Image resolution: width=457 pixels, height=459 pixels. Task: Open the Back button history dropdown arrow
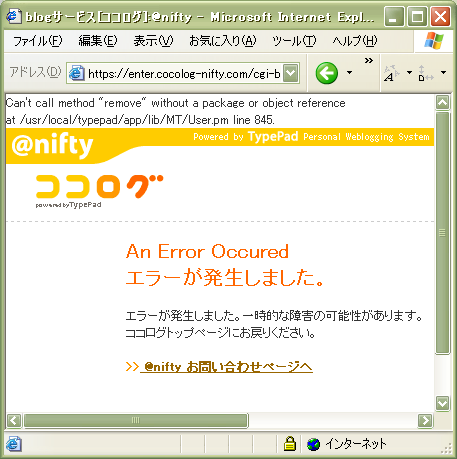(349, 72)
